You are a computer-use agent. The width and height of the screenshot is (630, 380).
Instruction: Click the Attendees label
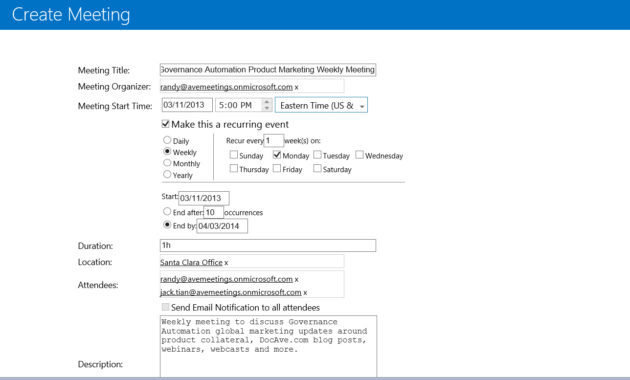click(98, 285)
